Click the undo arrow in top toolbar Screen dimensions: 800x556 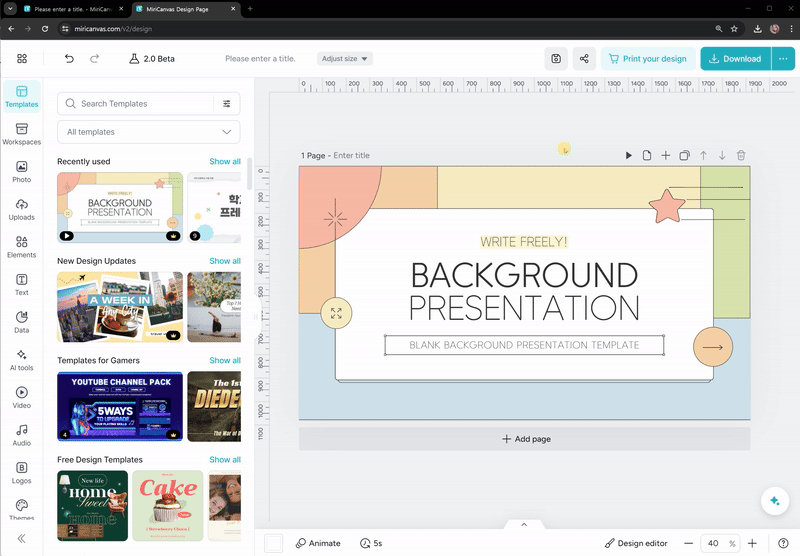tap(69, 59)
